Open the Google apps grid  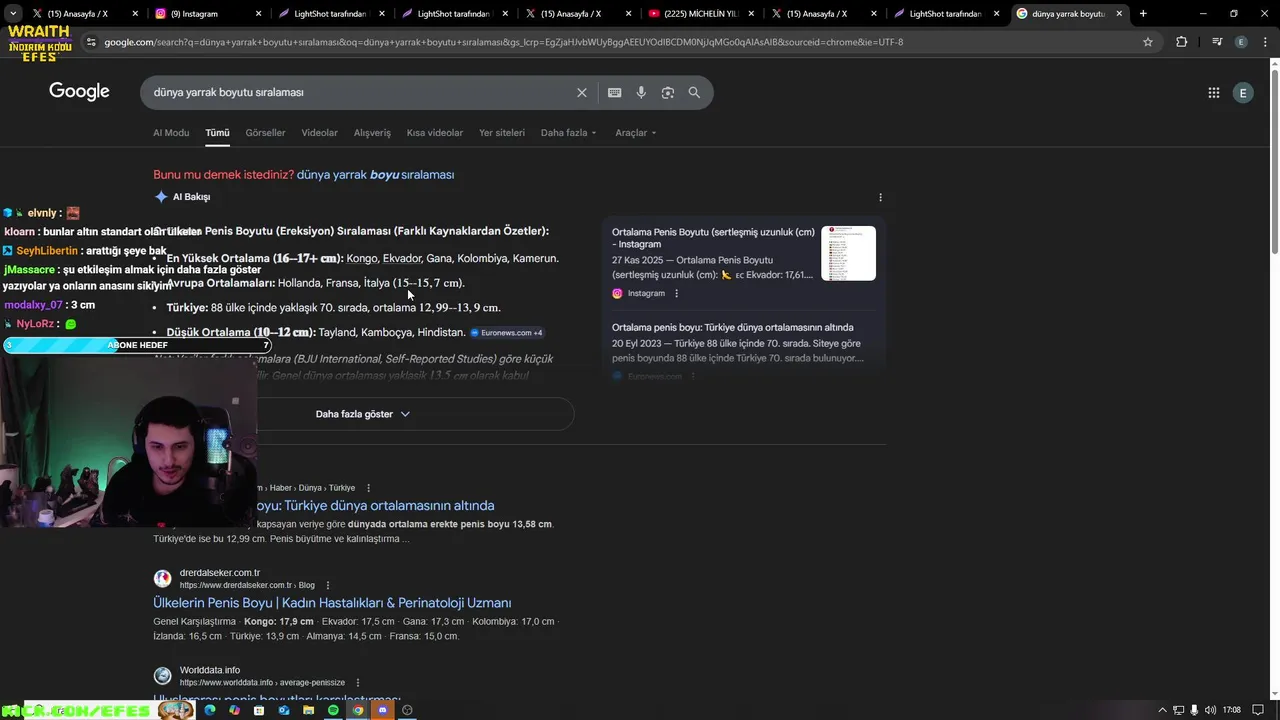click(x=1213, y=92)
